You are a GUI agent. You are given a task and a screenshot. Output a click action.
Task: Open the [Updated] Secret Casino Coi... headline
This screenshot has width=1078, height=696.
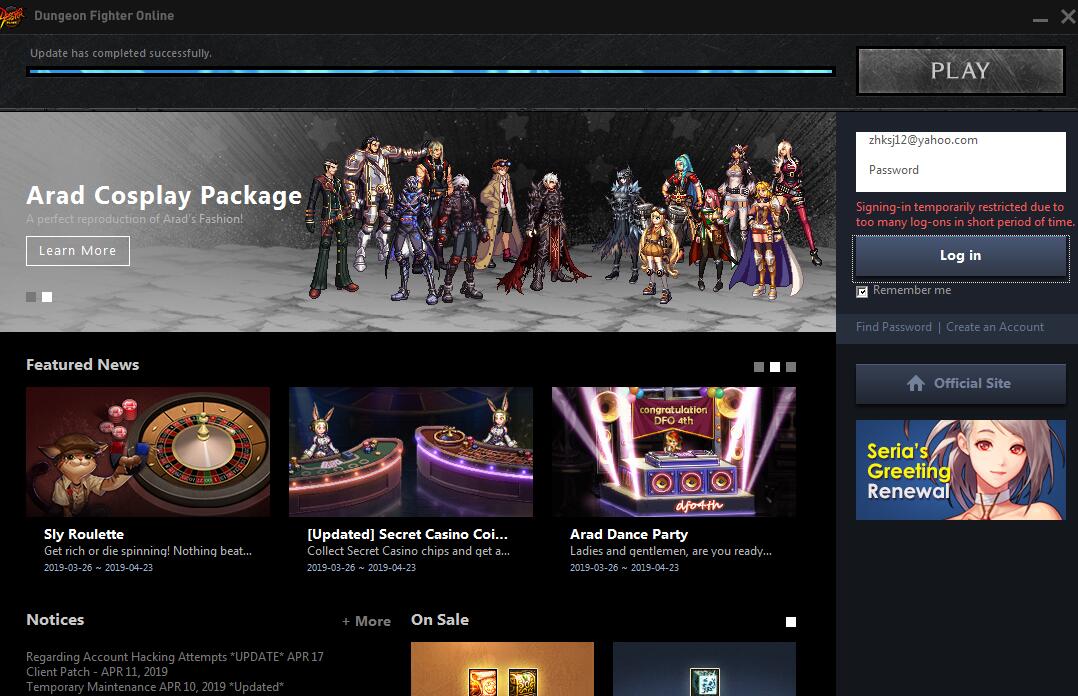pyautogui.click(x=407, y=534)
